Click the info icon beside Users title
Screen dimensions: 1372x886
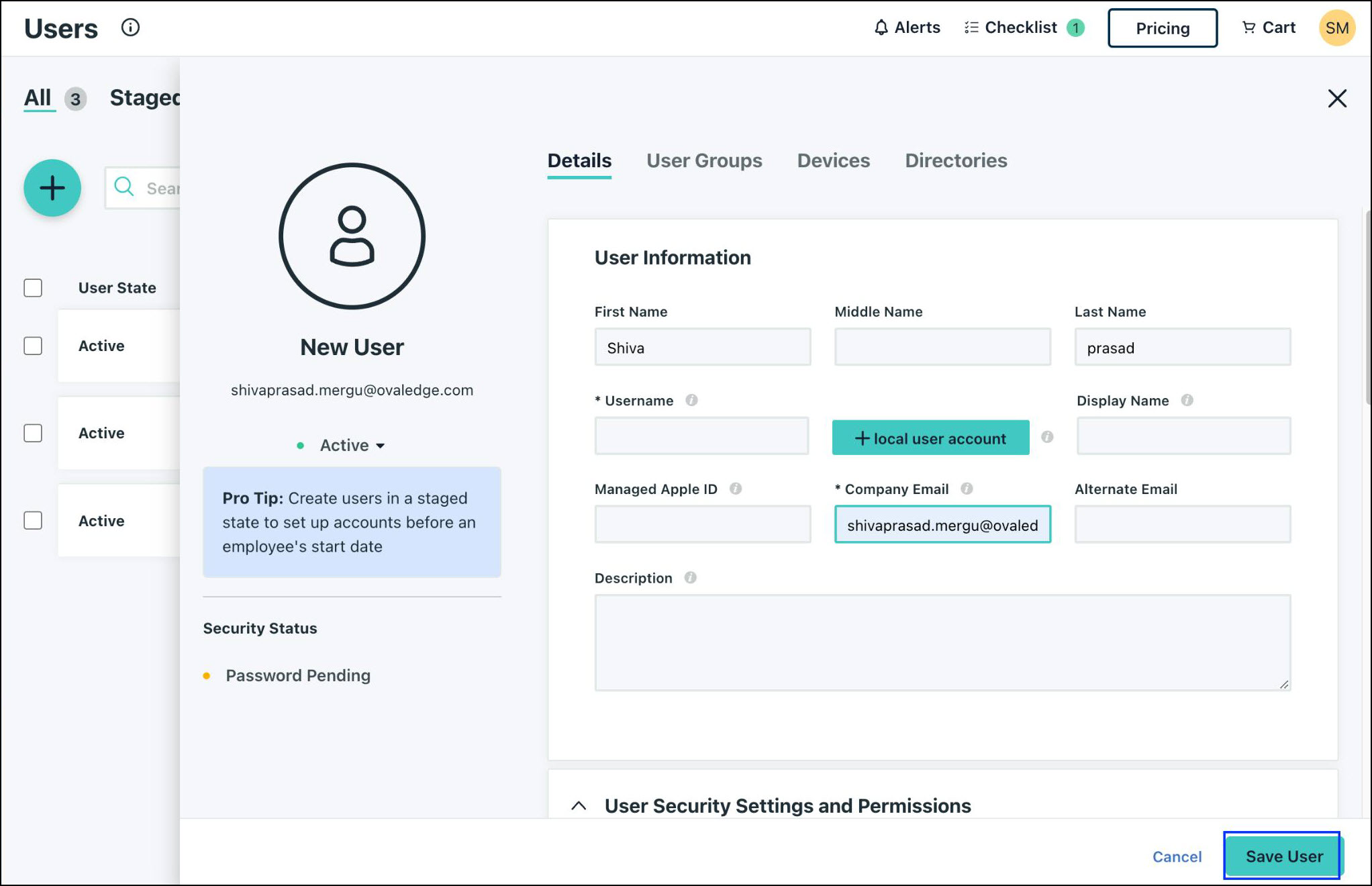[130, 28]
